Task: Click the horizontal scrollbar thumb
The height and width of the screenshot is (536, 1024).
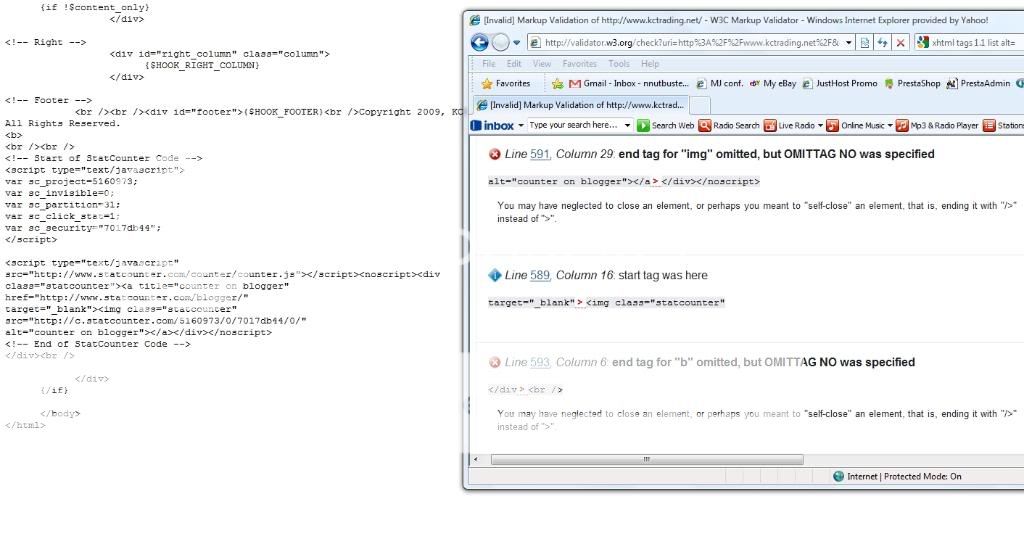Action: 647,459
